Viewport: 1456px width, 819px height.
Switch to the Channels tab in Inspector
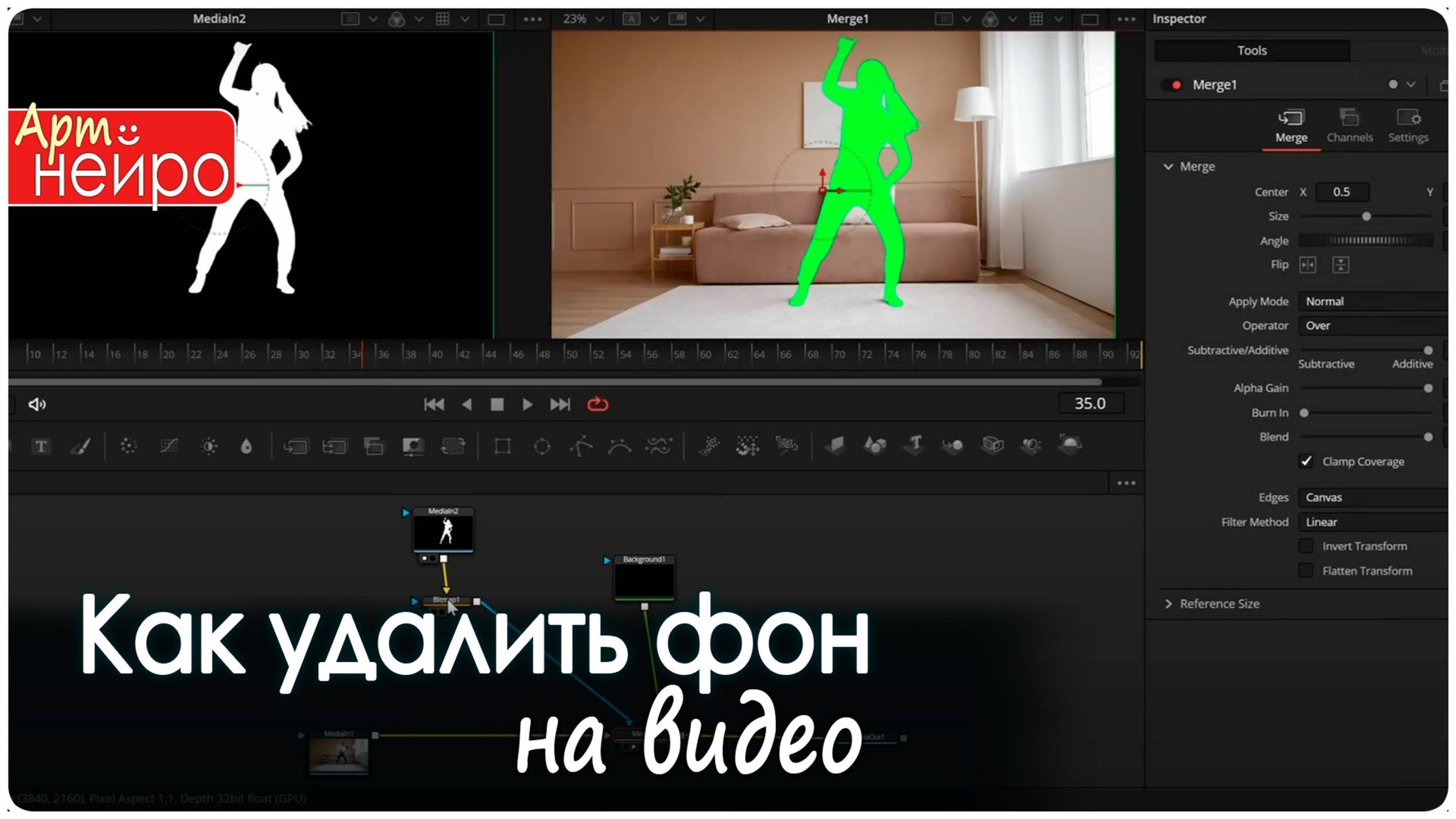pos(1349,126)
